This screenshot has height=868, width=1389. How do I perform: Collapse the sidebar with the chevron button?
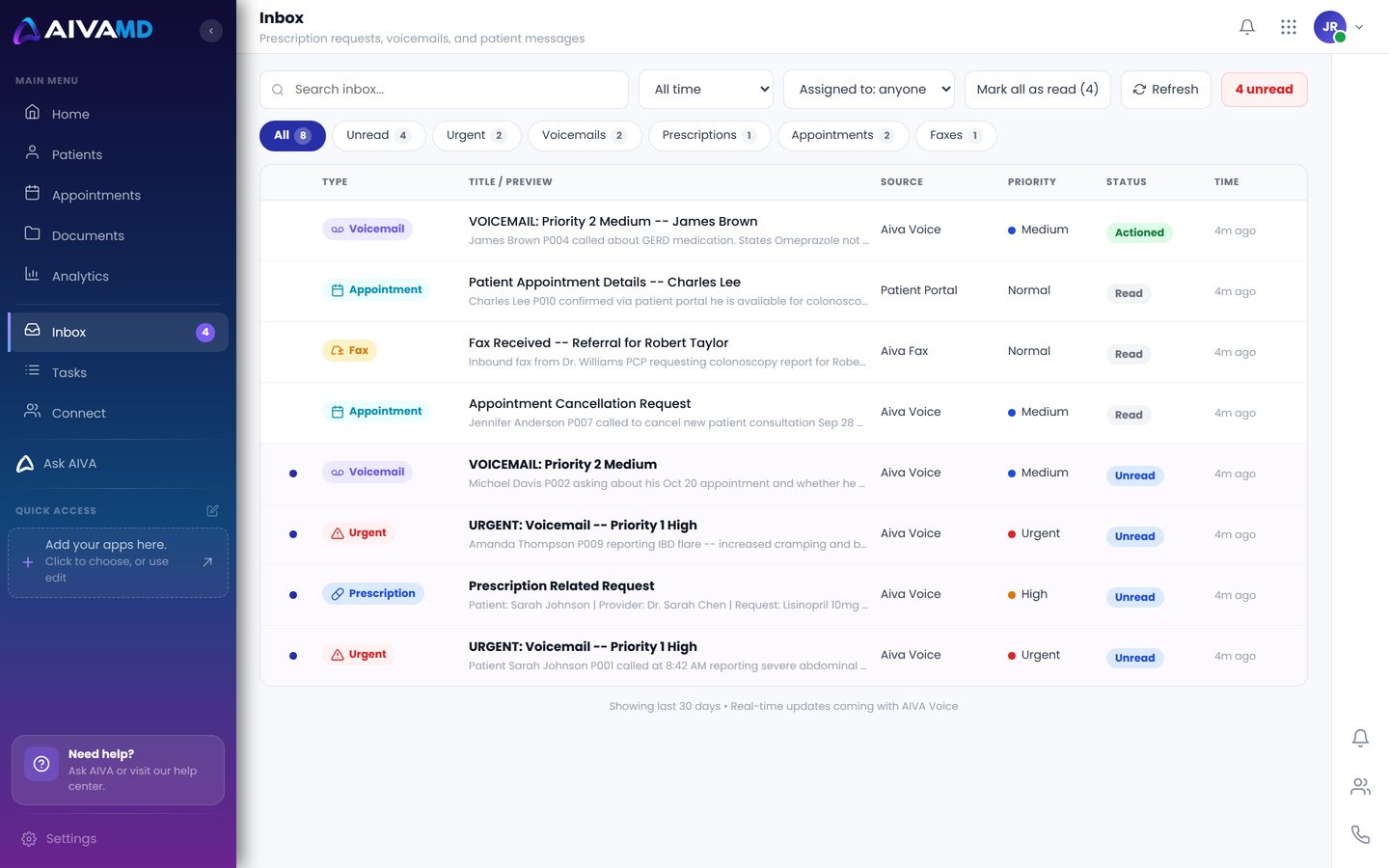coord(211,31)
